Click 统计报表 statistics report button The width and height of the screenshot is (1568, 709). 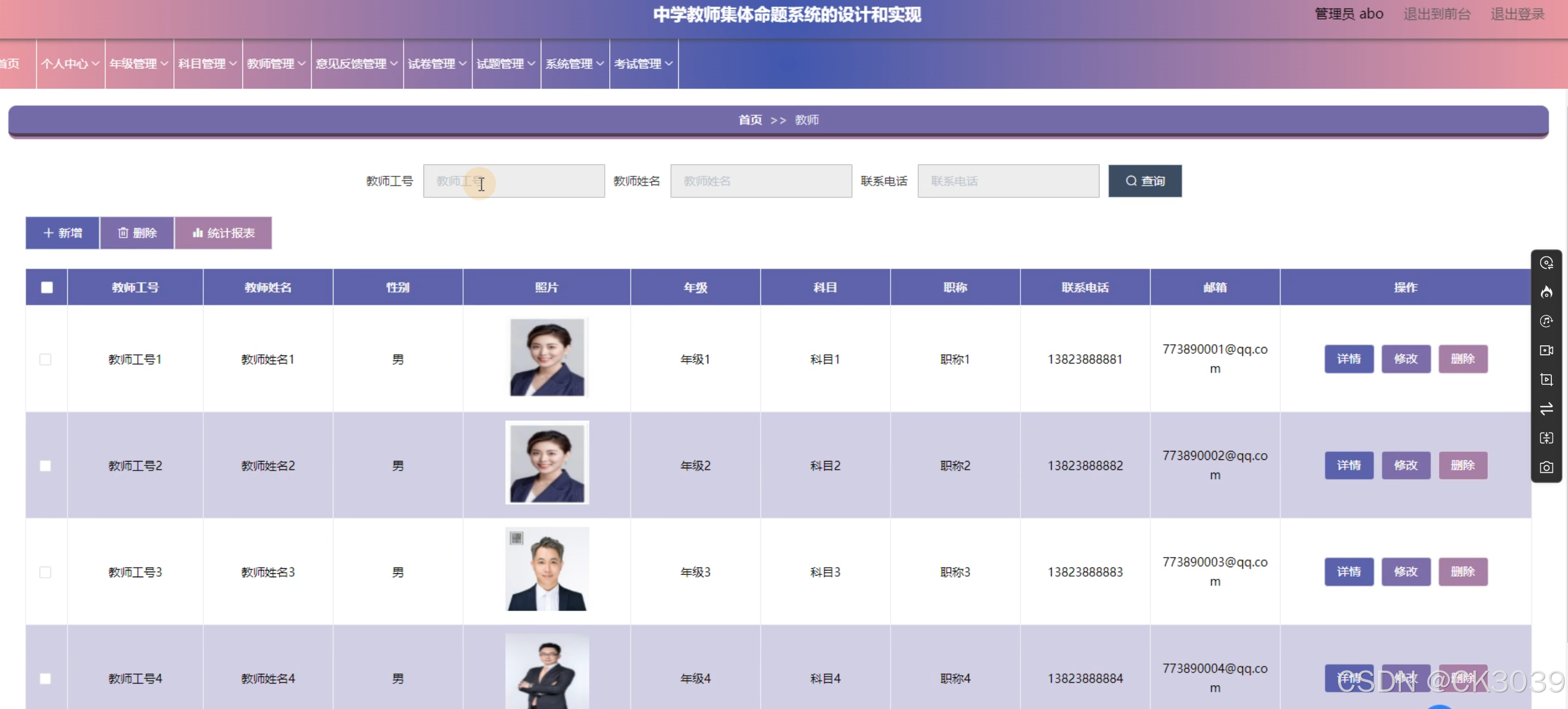click(x=223, y=234)
